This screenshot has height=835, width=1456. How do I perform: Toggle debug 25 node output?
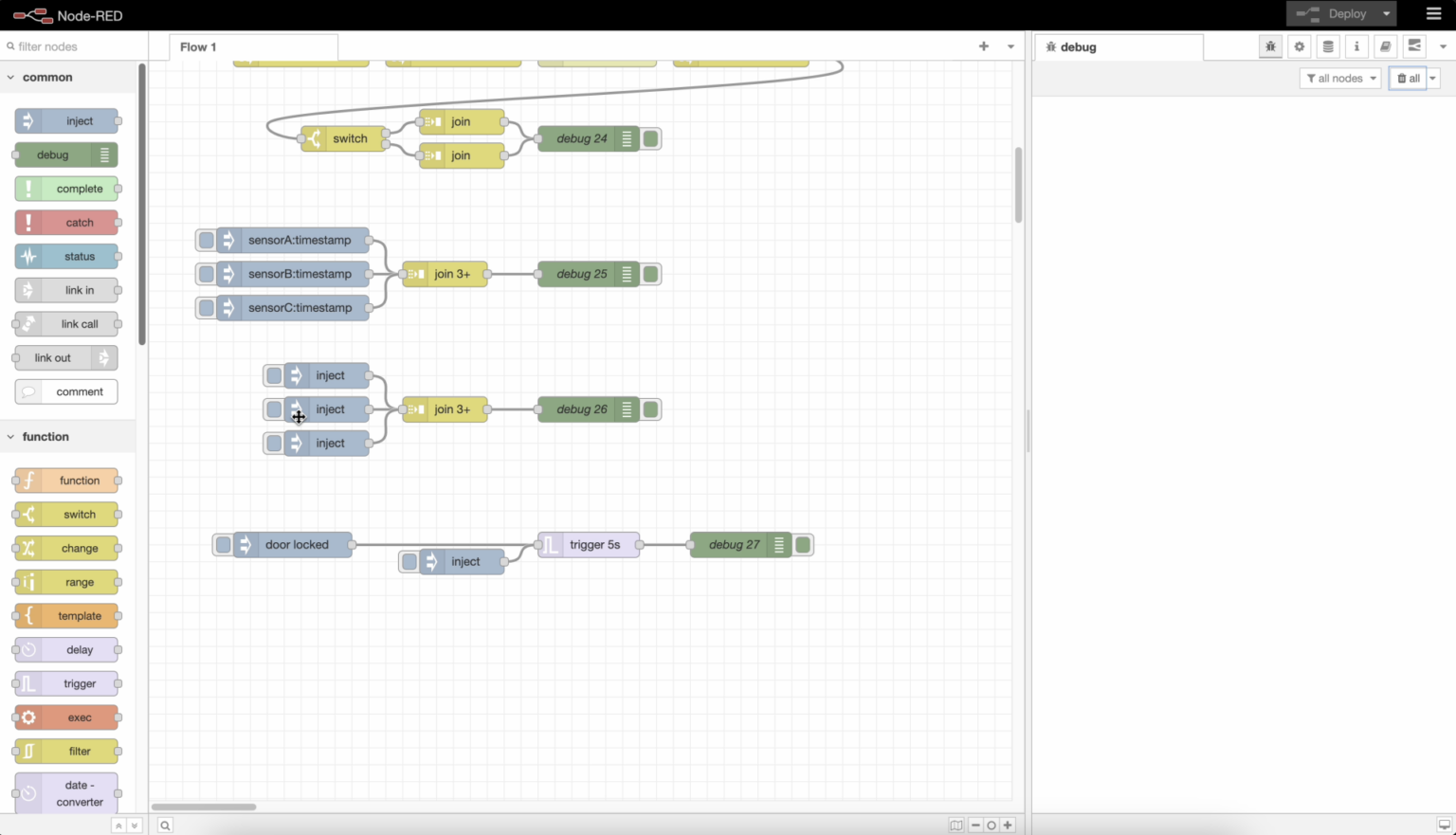(x=651, y=274)
